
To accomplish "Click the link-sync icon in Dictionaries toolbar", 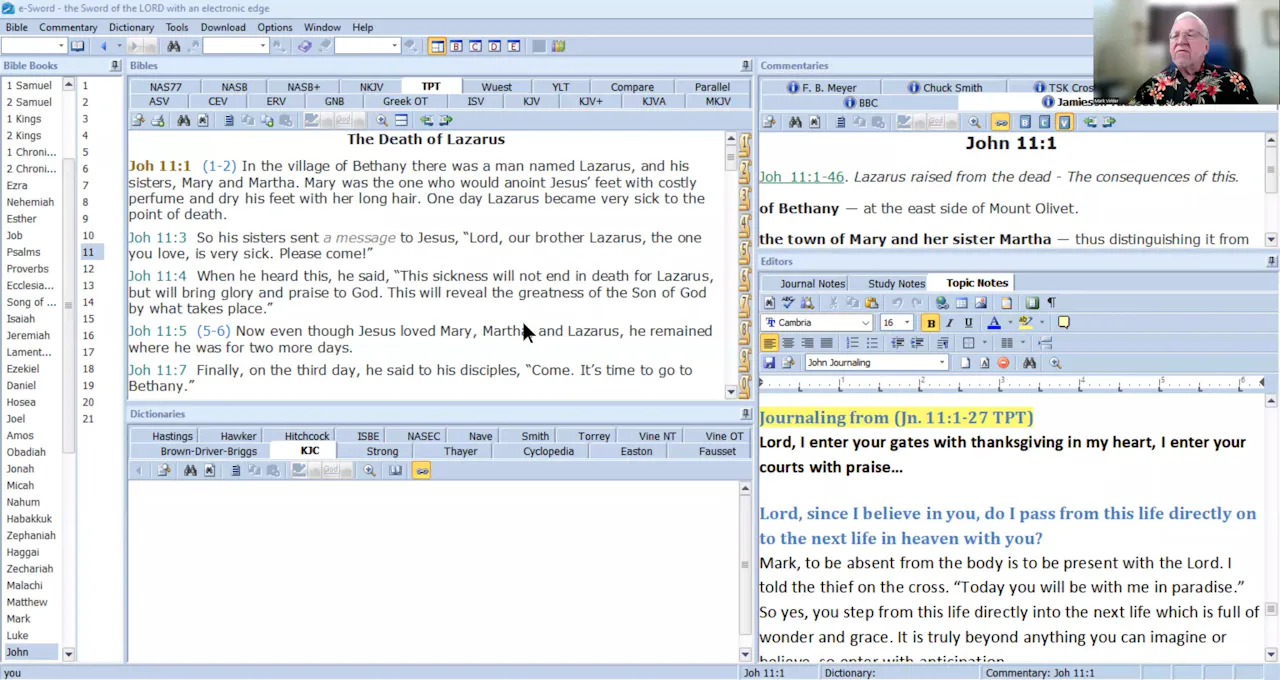I will click(x=421, y=470).
